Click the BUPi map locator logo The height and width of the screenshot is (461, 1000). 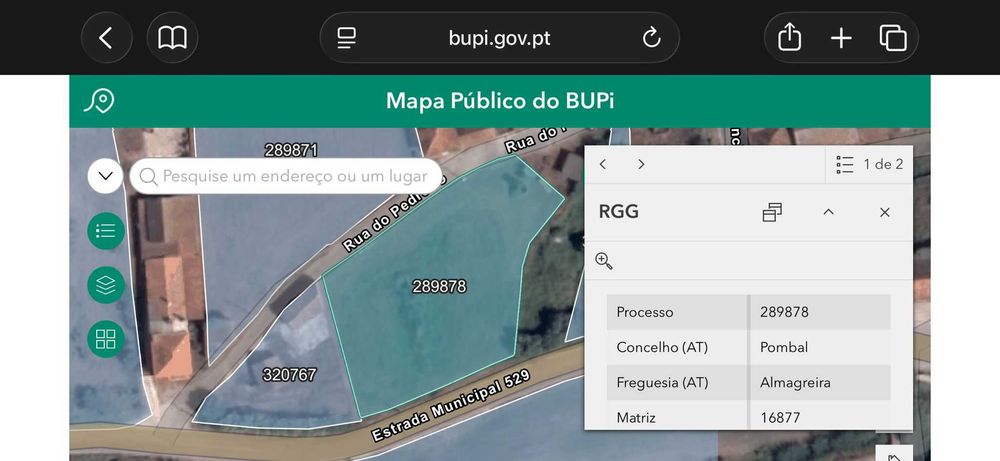click(x=99, y=101)
